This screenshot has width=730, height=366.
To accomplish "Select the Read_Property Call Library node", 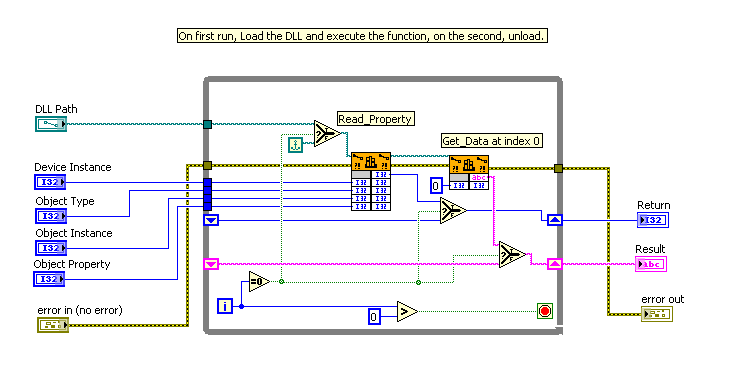I will (x=371, y=181).
